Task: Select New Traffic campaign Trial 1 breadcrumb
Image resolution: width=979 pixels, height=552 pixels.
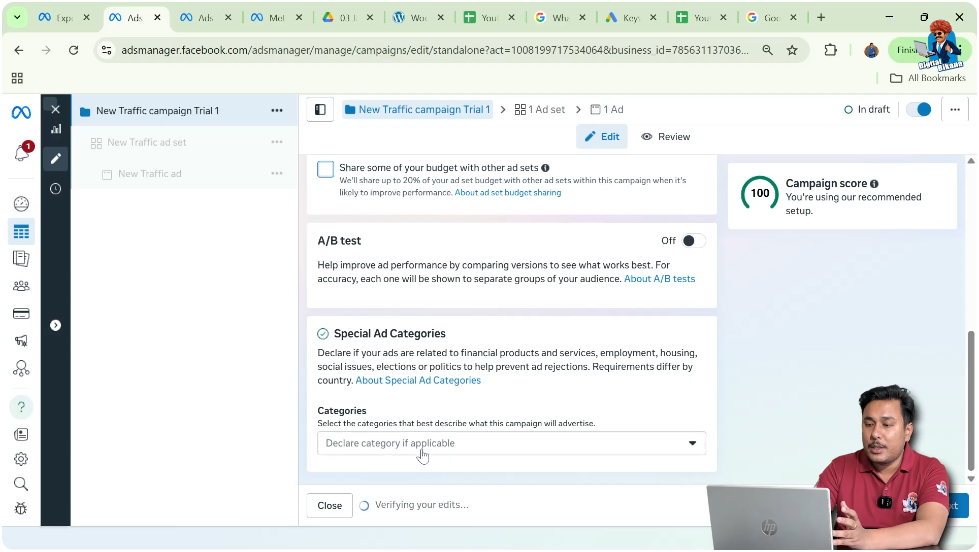Action: point(418,110)
